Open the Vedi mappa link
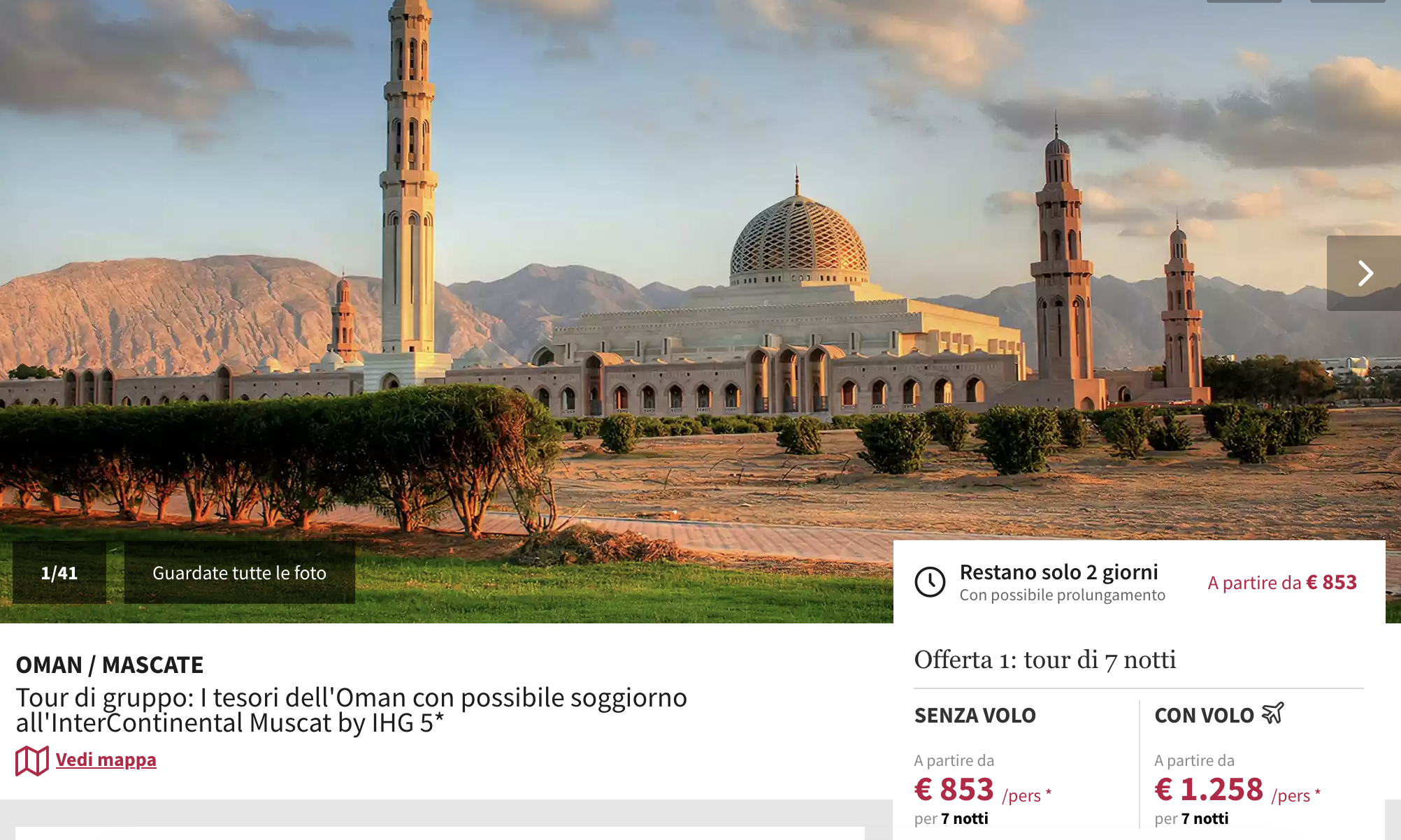The width and height of the screenshot is (1401, 840). pyautogui.click(x=106, y=760)
